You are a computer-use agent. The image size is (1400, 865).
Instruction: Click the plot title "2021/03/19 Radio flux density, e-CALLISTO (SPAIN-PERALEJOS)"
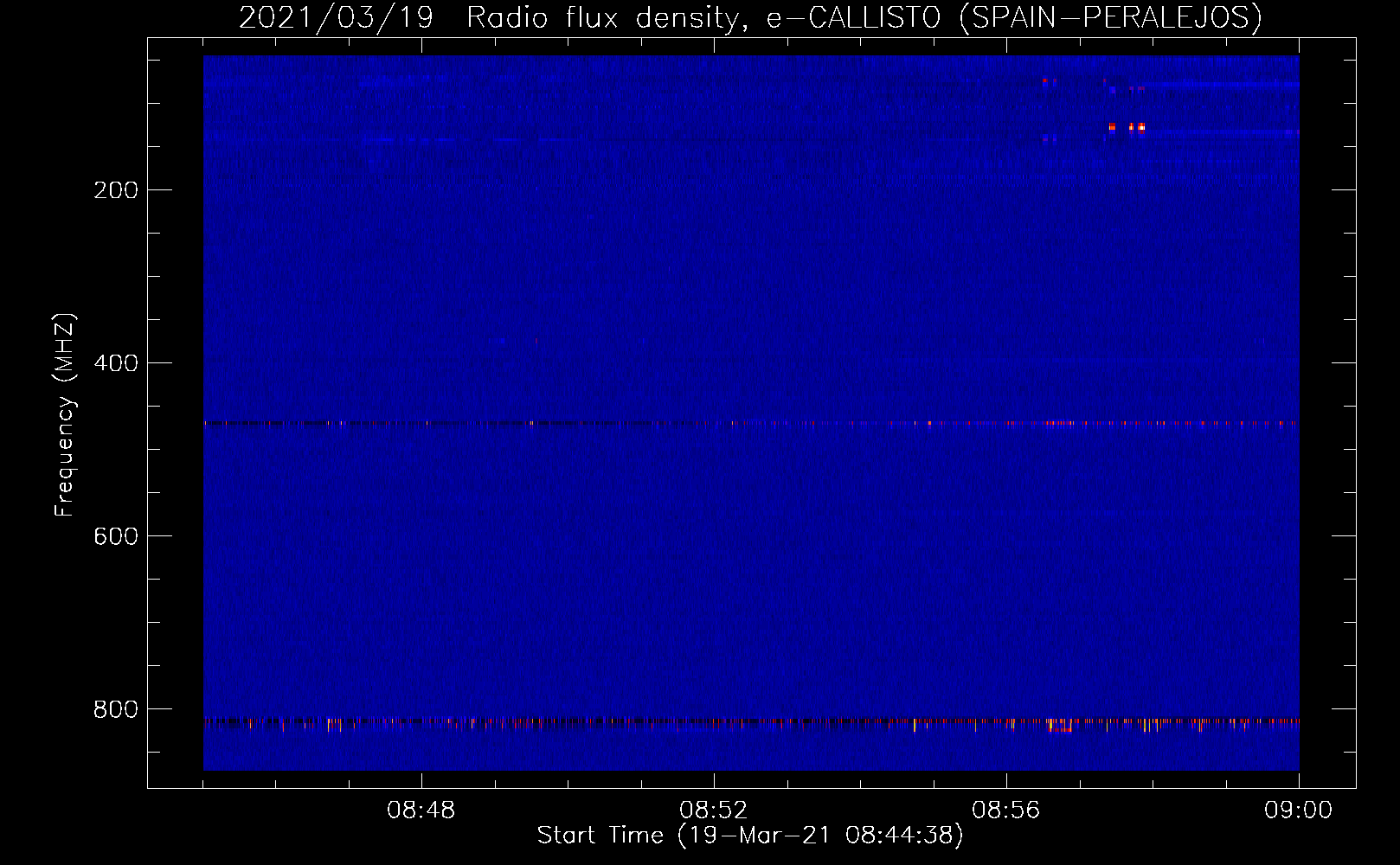750,17
